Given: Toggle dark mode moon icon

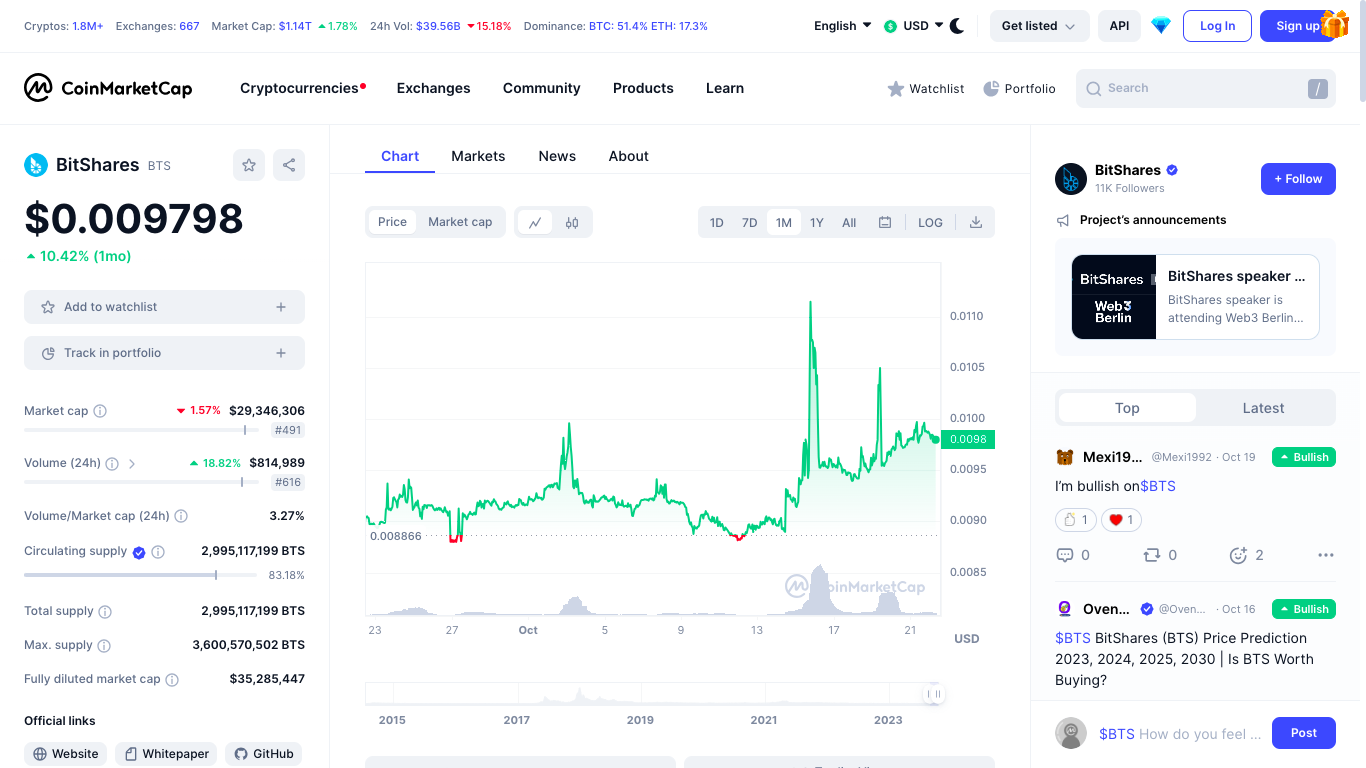Looking at the screenshot, I should point(957,26).
